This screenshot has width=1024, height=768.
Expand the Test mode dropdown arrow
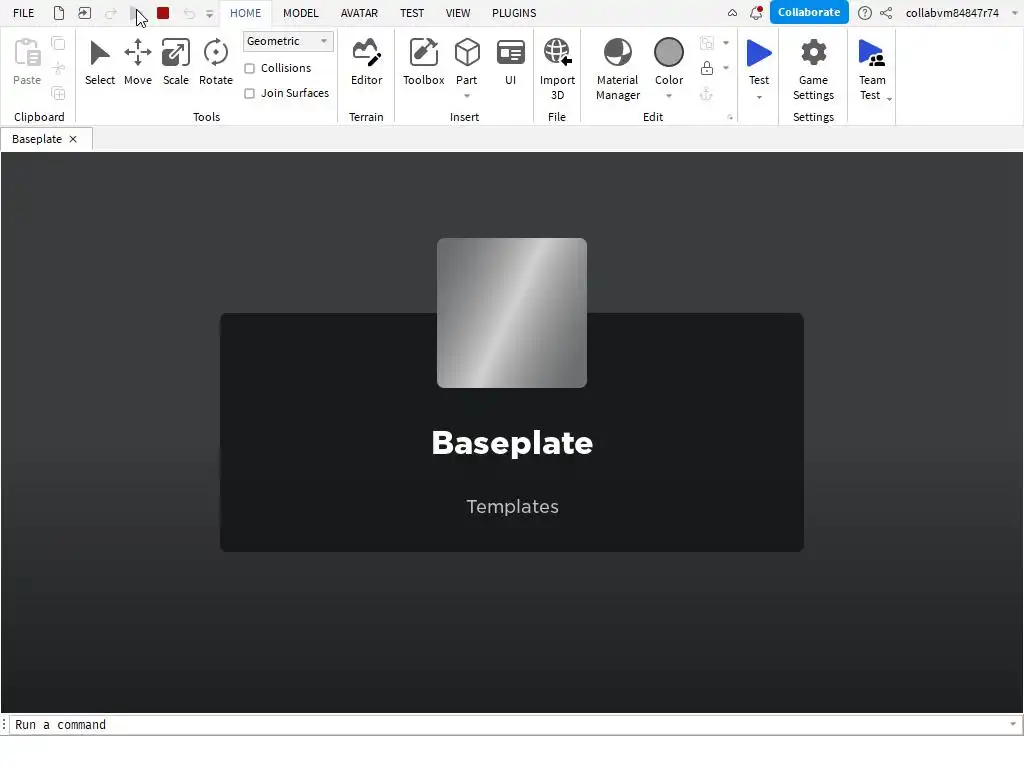click(759, 97)
